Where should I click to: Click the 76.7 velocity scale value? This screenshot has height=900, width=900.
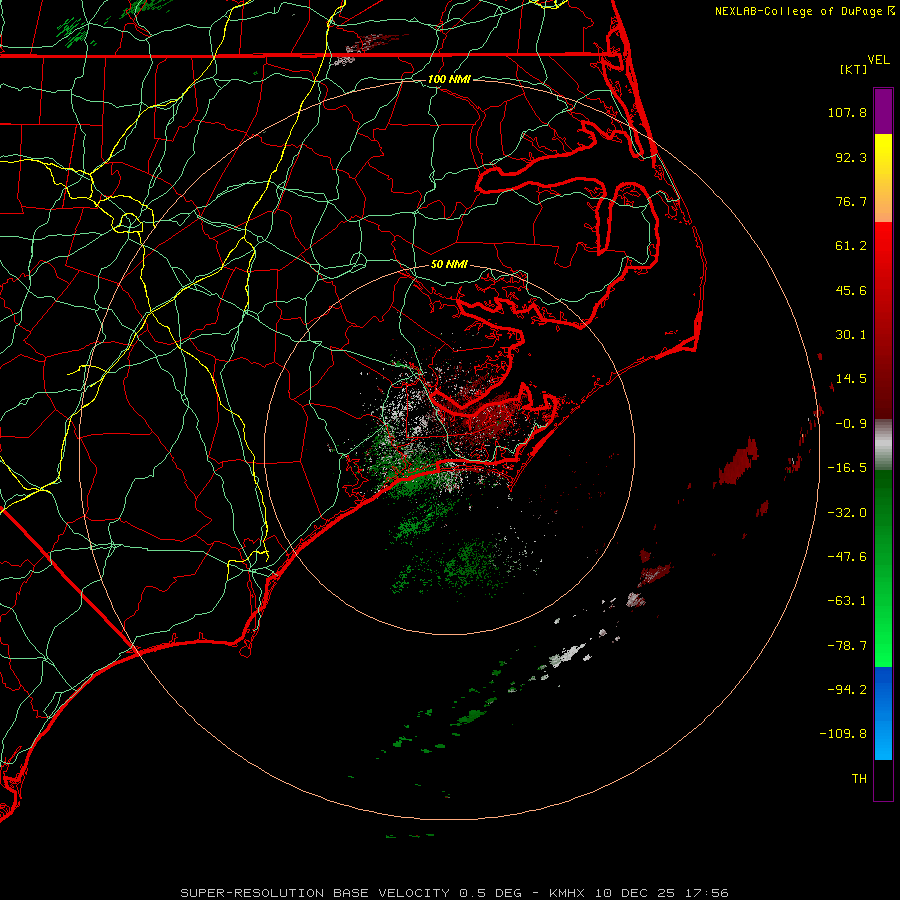pos(851,201)
